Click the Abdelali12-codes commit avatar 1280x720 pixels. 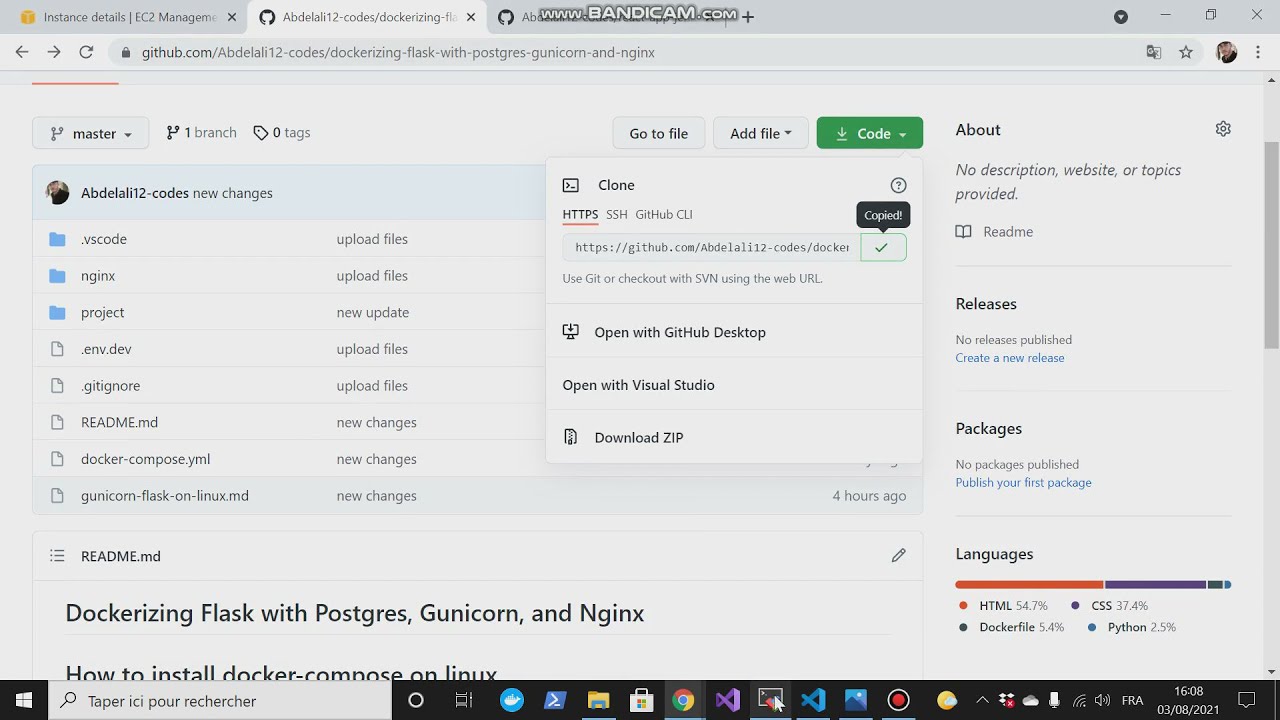coord(58,193)
